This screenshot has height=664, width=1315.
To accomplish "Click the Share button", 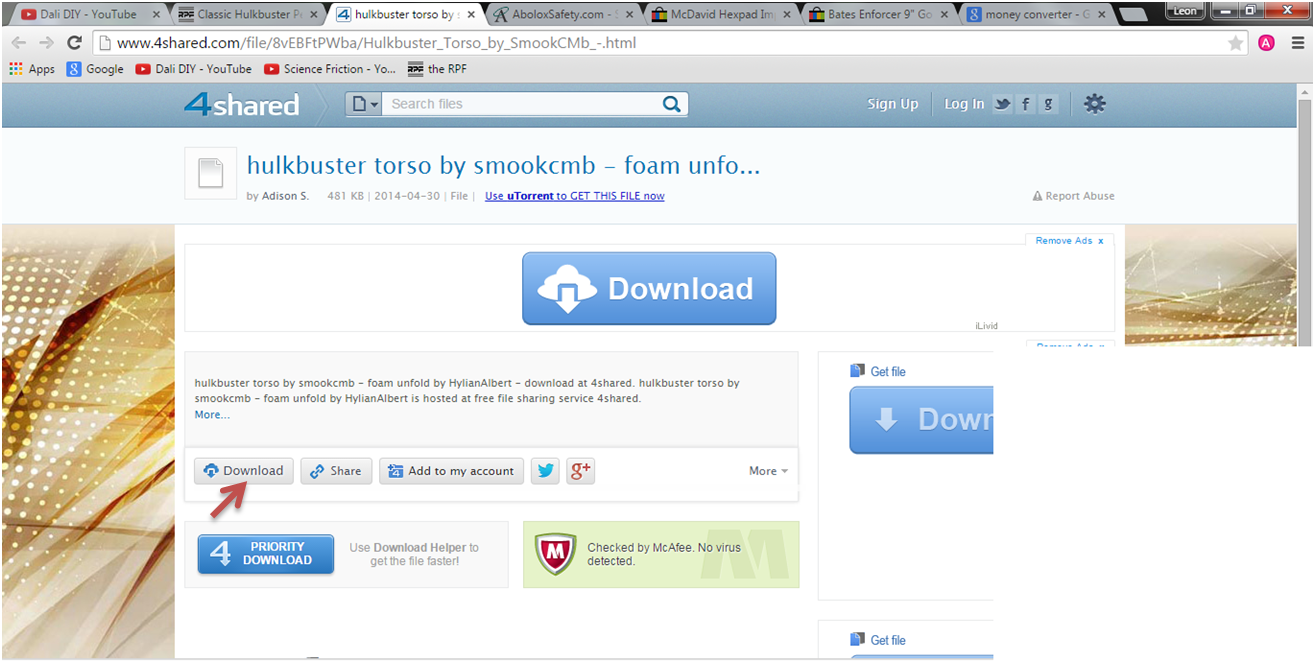I will pyautogui.click(x=336, y=471).
